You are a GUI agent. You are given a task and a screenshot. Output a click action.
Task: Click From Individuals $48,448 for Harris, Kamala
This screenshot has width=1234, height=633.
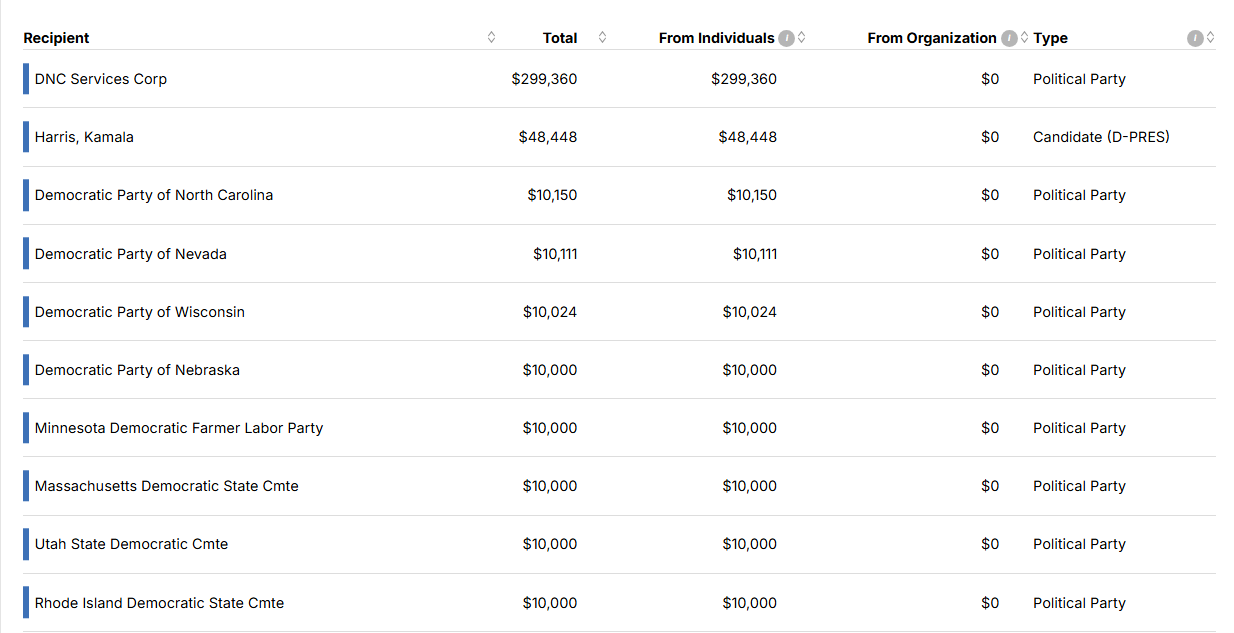pos(748,137)
